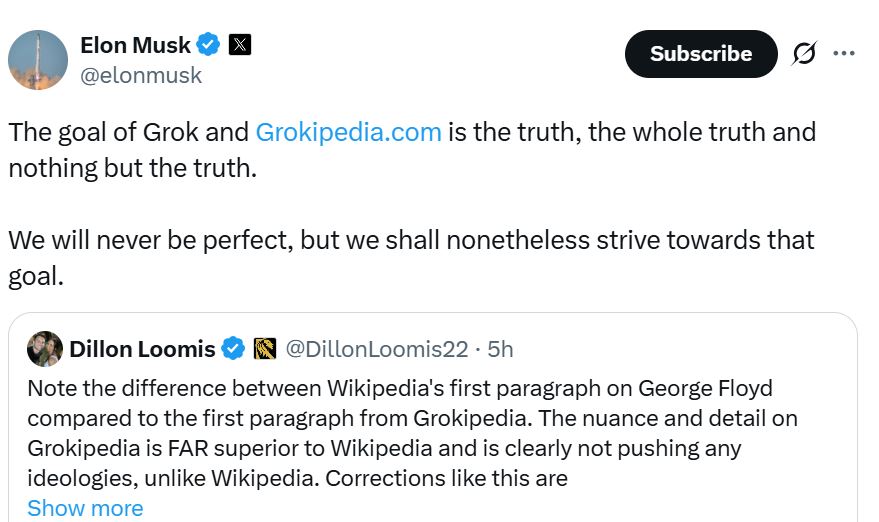Open Dillon Loomis's profile via display name
Screen dimensions: 879x522
142,349
